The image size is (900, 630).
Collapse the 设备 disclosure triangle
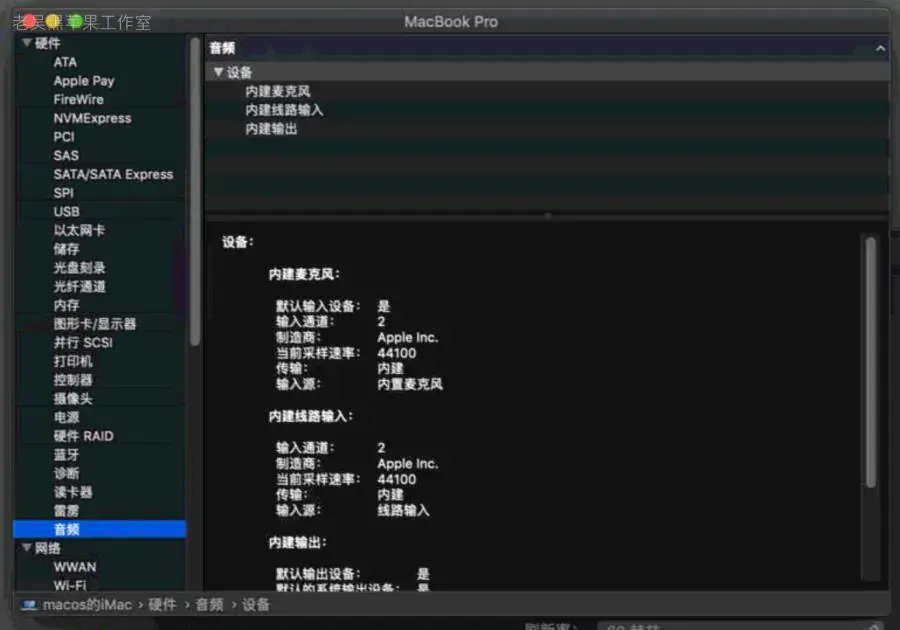(x=218, y=72)
